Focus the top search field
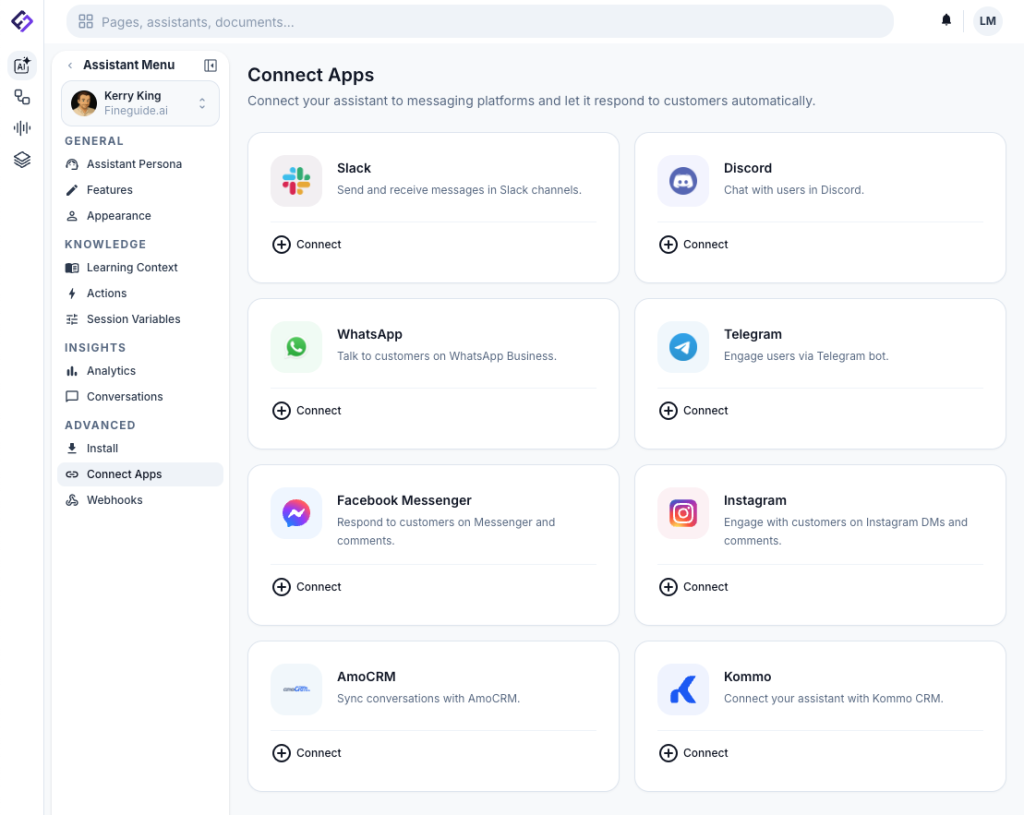The height and width of the screenshot is (815, 1024). (480, 21)
